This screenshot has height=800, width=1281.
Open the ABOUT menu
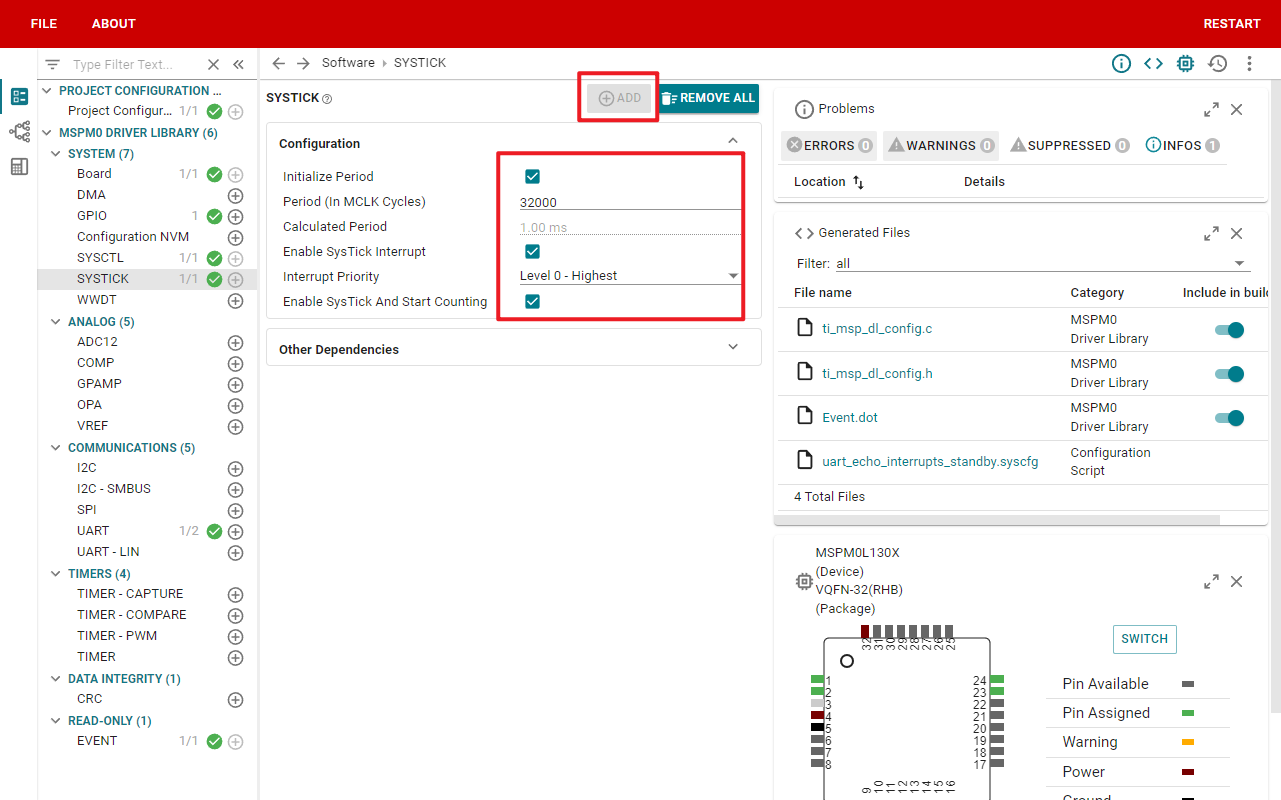[114, 23]
